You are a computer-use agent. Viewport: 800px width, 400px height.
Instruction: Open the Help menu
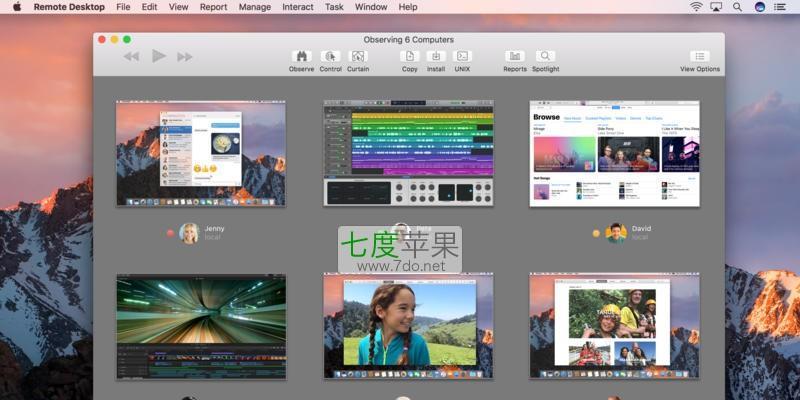(x=408, y=7)
